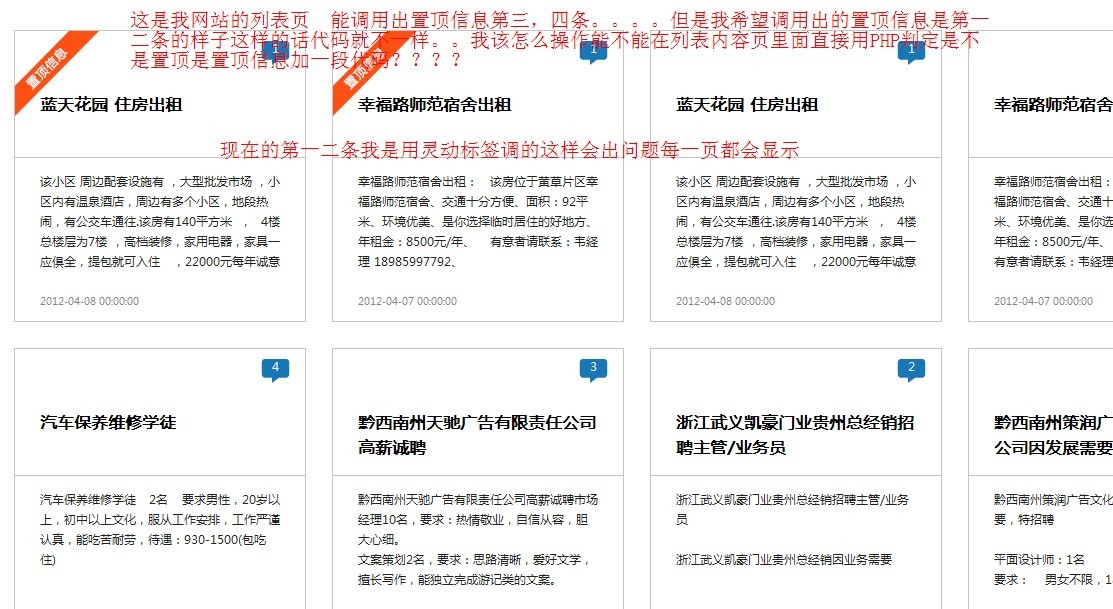Click the 汽车保养维修学徒 description text
The image size is (1113, 609).
(x=160, y=529)
